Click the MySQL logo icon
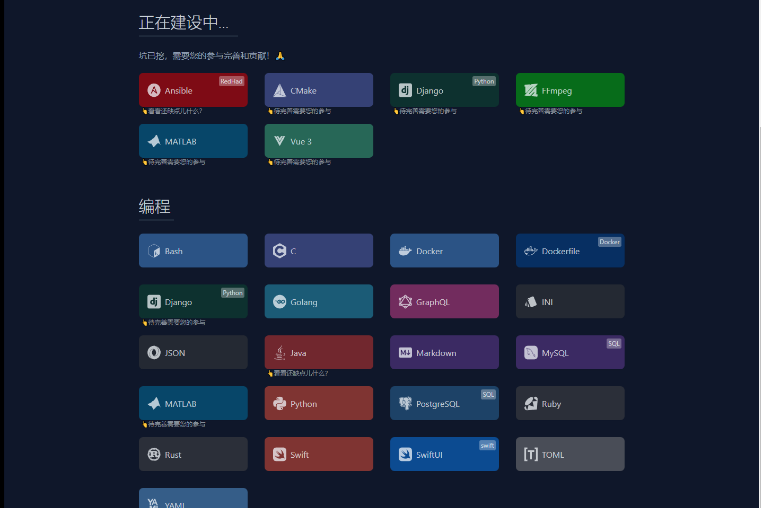This screenshot has width=761, height=508. [x=531, y=353]
